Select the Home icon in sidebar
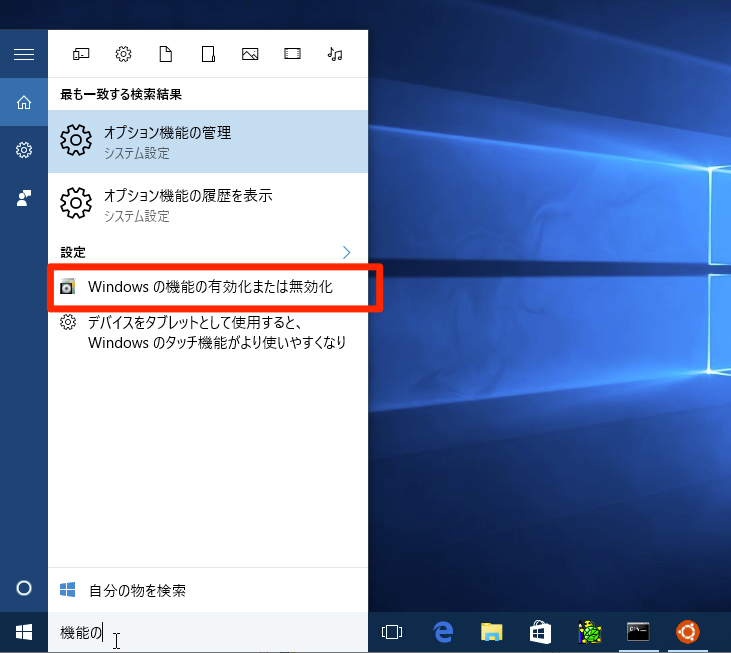 click(x=24, y=102)
